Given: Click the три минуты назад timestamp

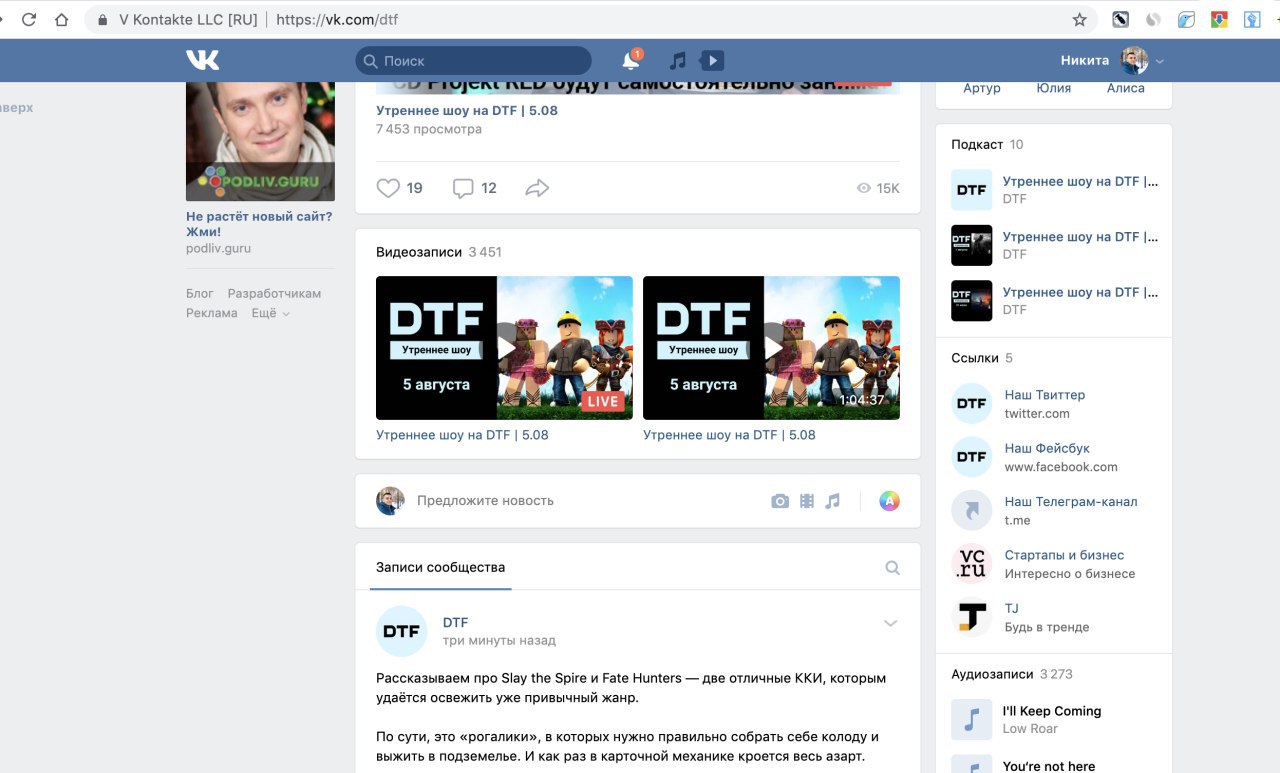Looking at the screenshot, I should [x=499, y=640].
